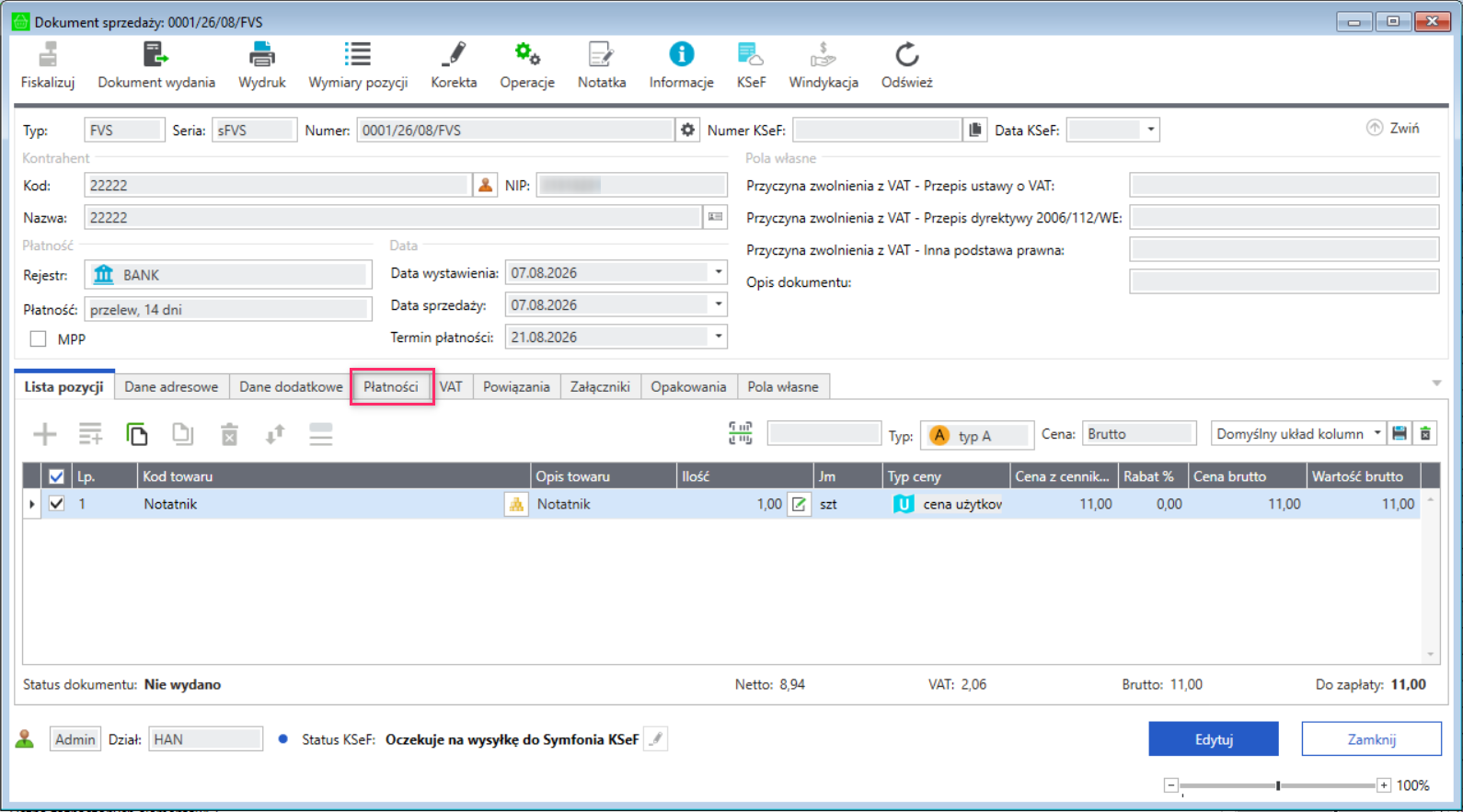Open the Windykacja debt collection tool
Viewport: 1463px width, 812px height.
(x=824, y=55)
